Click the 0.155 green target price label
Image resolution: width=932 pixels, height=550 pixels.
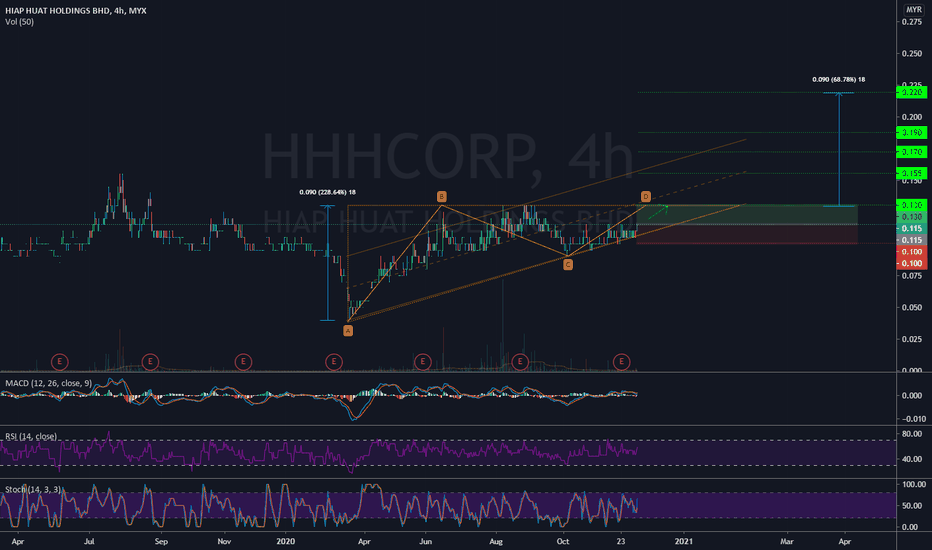pos(912,173)
